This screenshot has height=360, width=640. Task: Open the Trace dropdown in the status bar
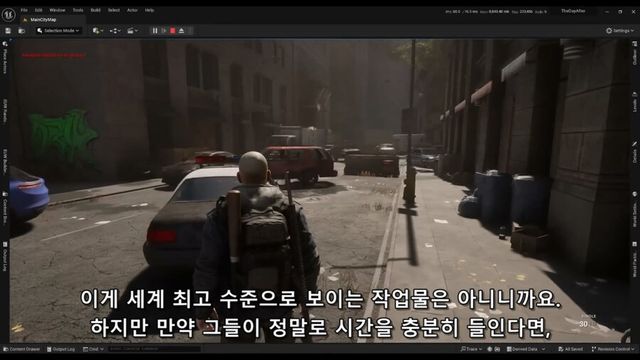tap(471, 349)
